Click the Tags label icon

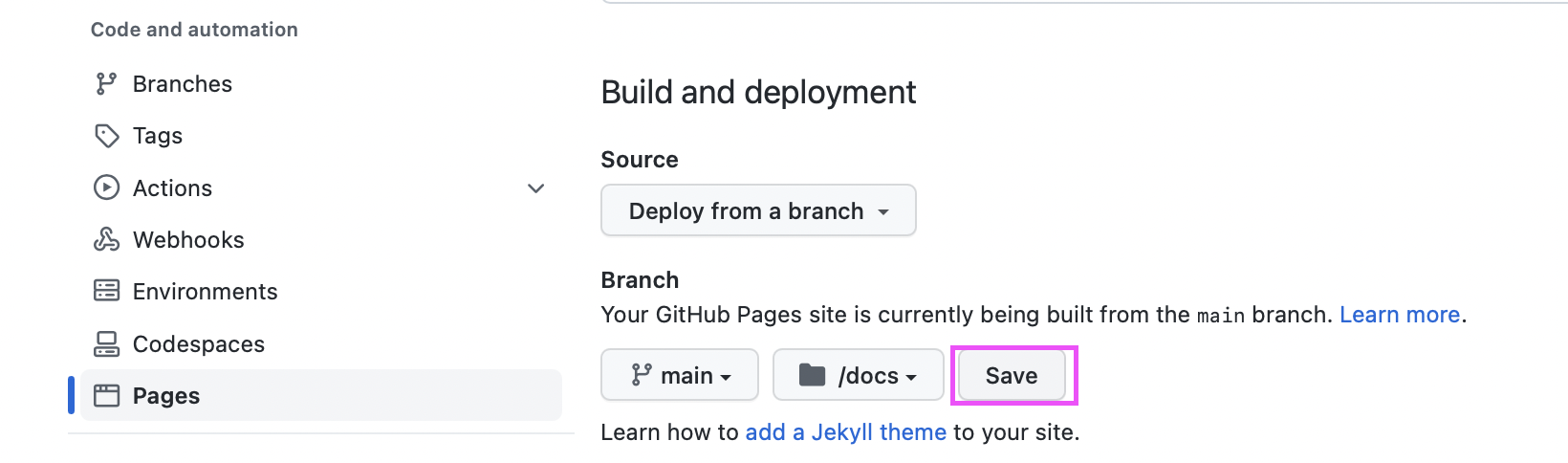coord(106,136)
